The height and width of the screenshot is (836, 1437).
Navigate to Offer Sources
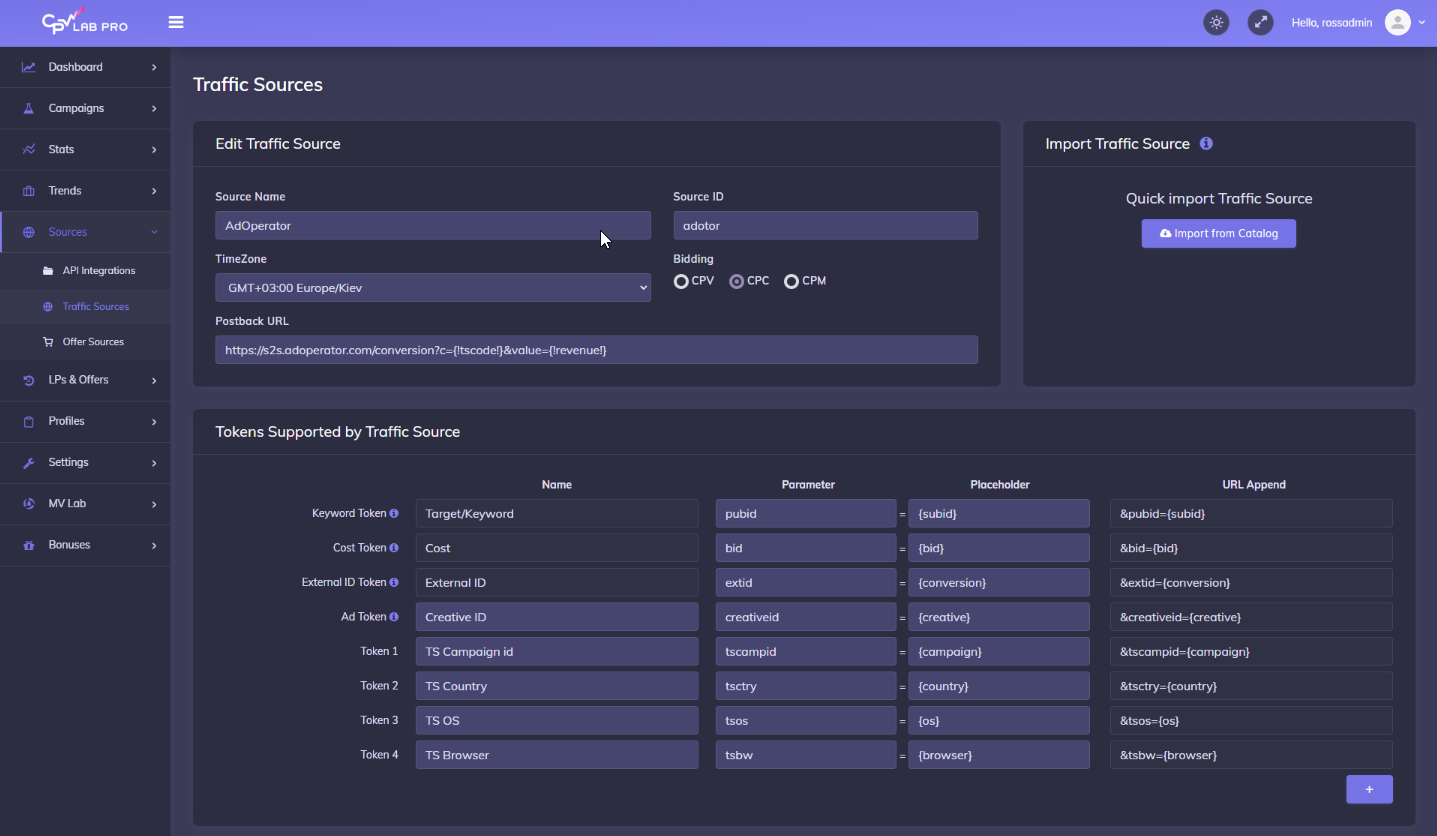click(93, 341)
